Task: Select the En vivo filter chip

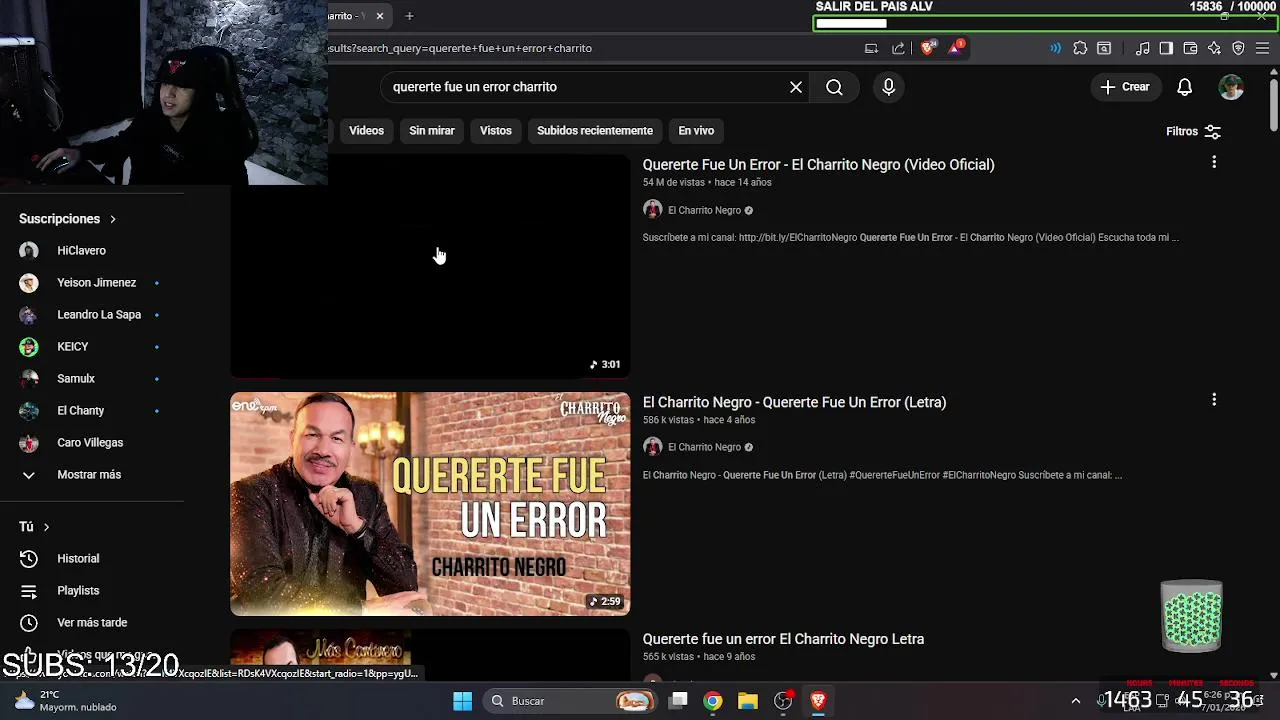Action: (696, 131)
